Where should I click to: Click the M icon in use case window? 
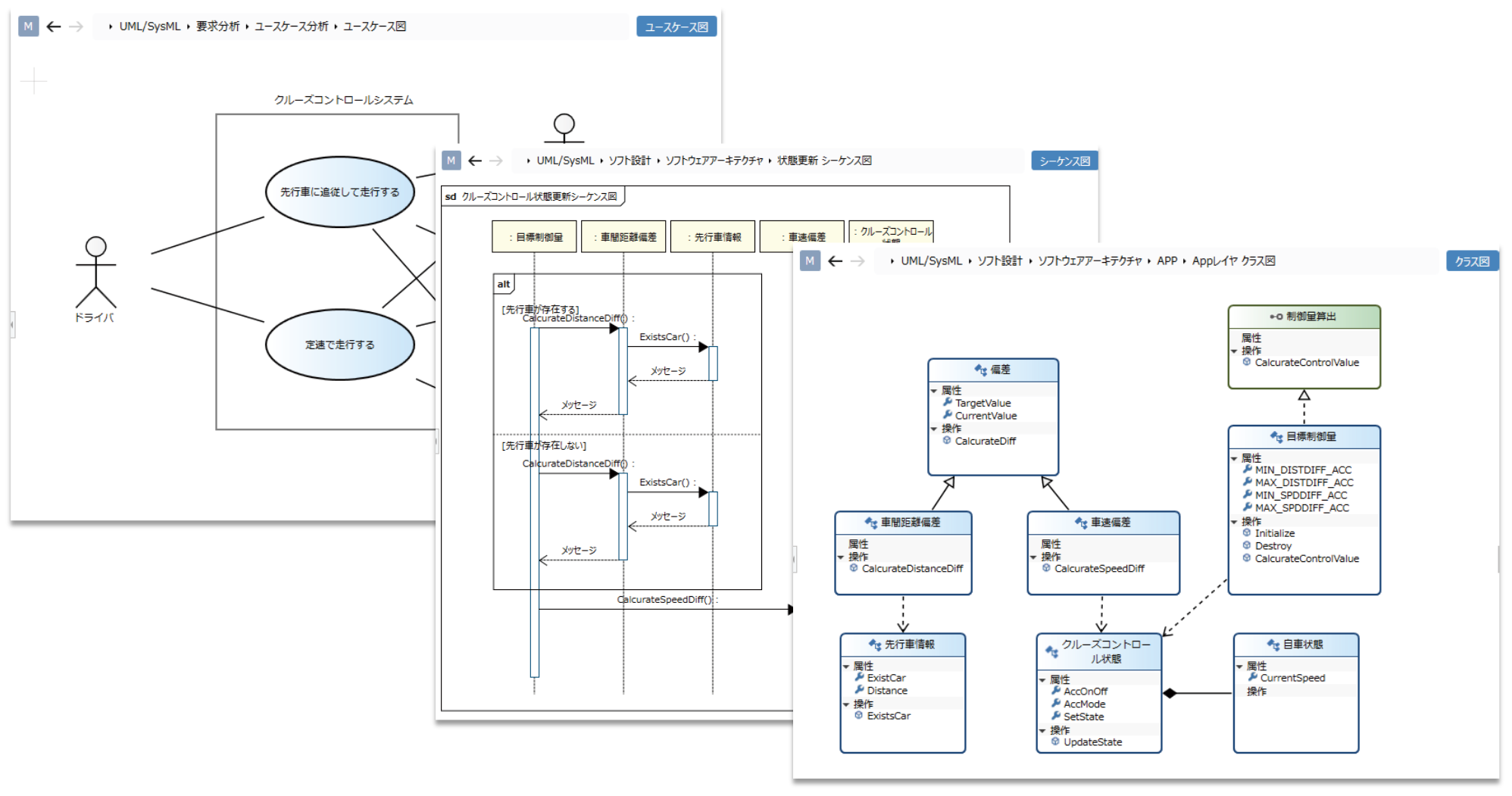point(28,27)
